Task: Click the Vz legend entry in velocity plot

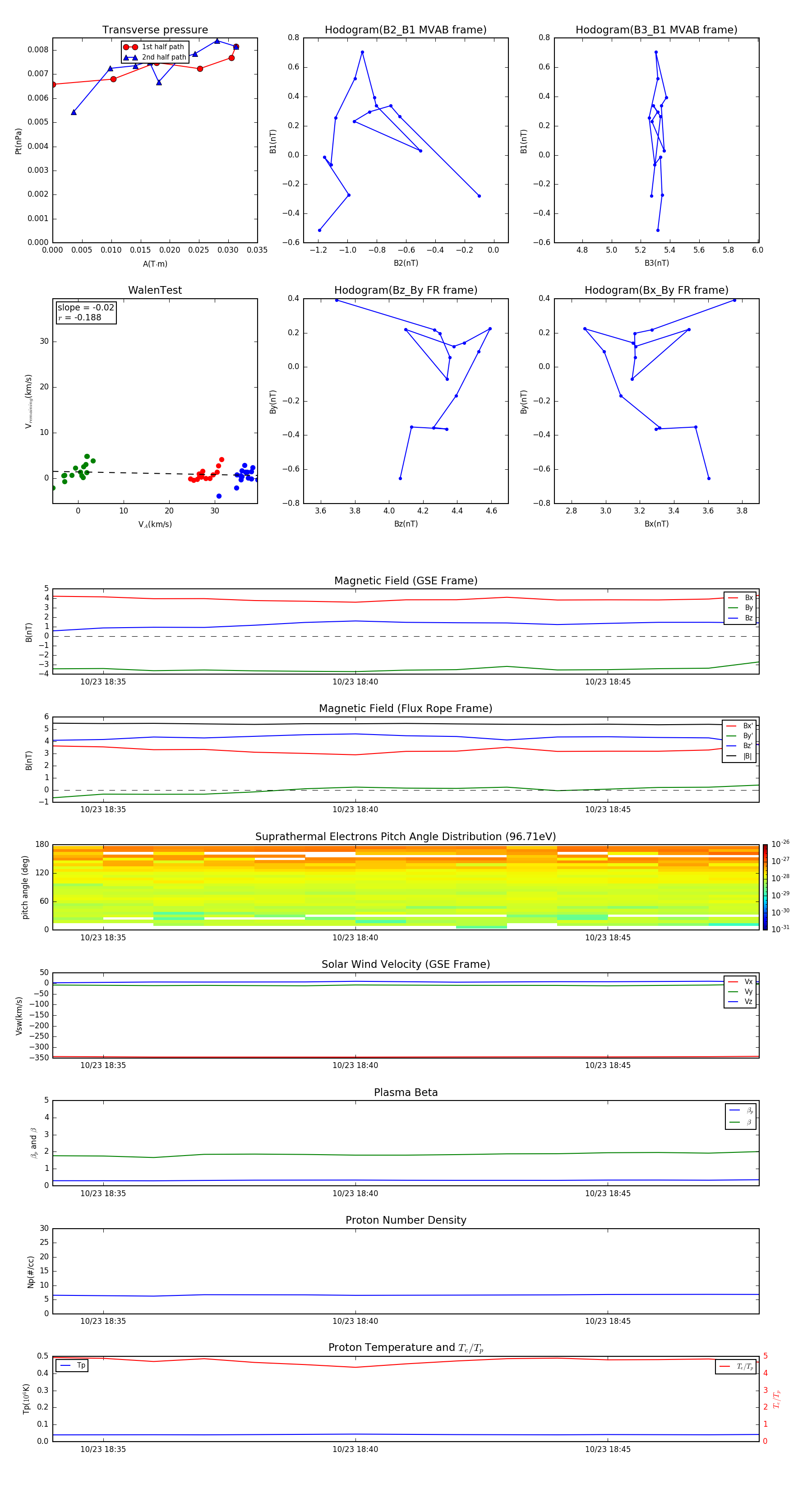Action: click(x=740, y=1002)
